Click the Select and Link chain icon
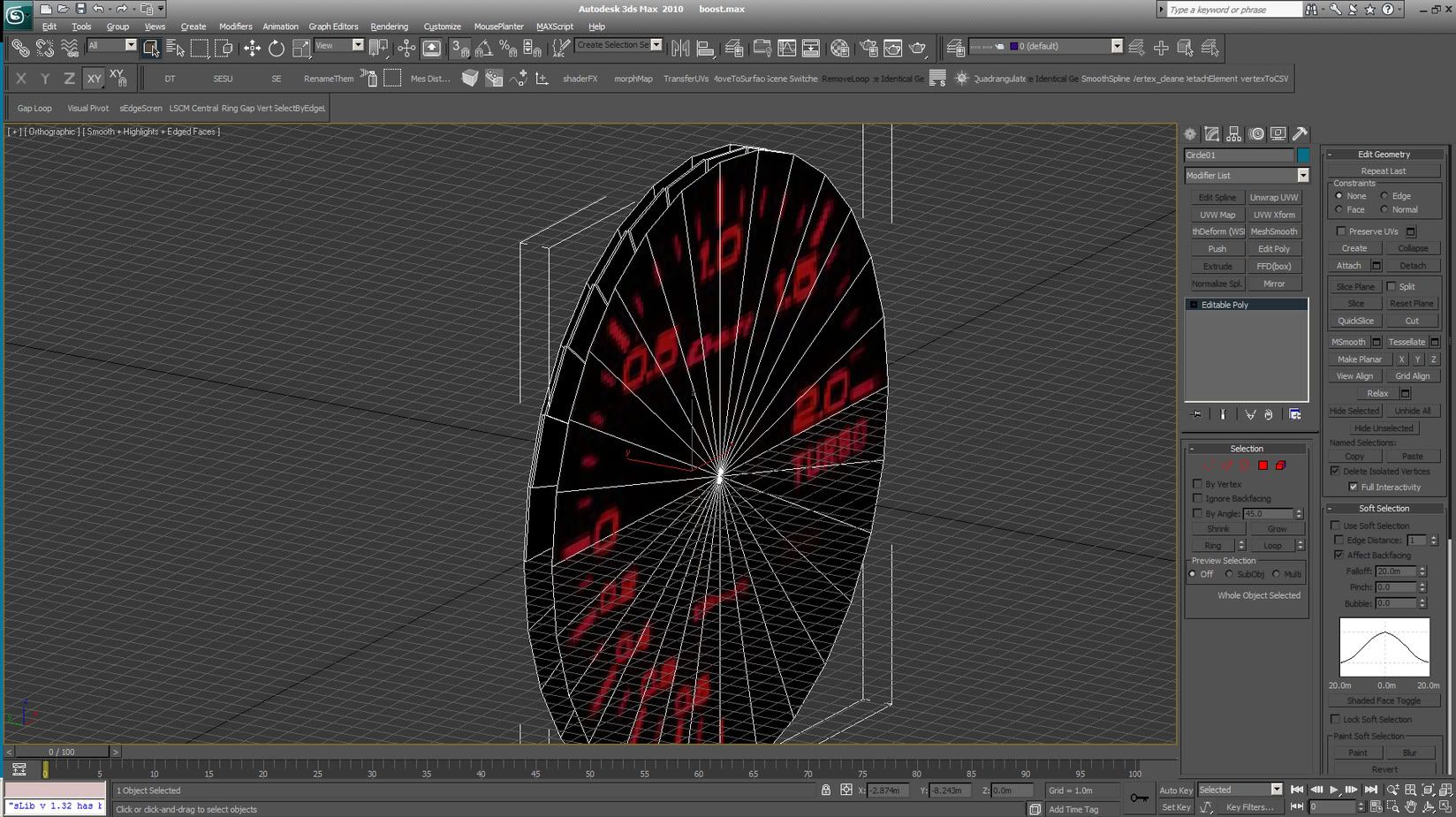This screenshot has width=1456, height=817. tap(19, 48)
